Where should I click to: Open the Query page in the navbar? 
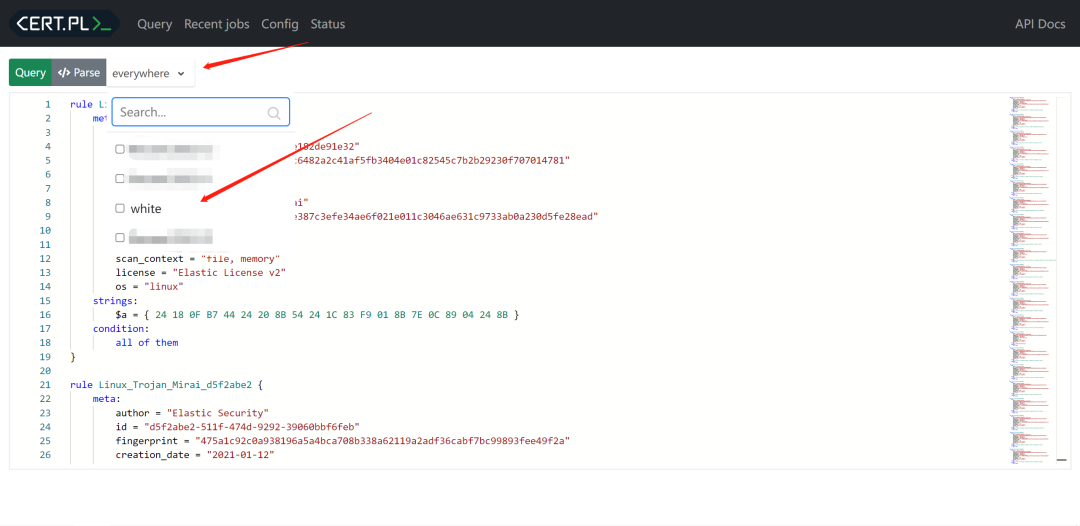click(154, 24)
